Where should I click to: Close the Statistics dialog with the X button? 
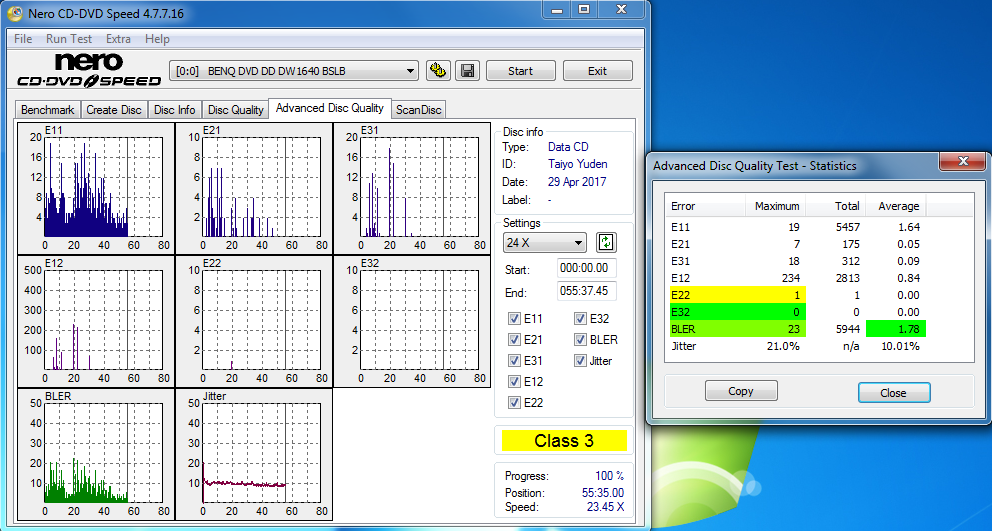click(x=963, y=162)
